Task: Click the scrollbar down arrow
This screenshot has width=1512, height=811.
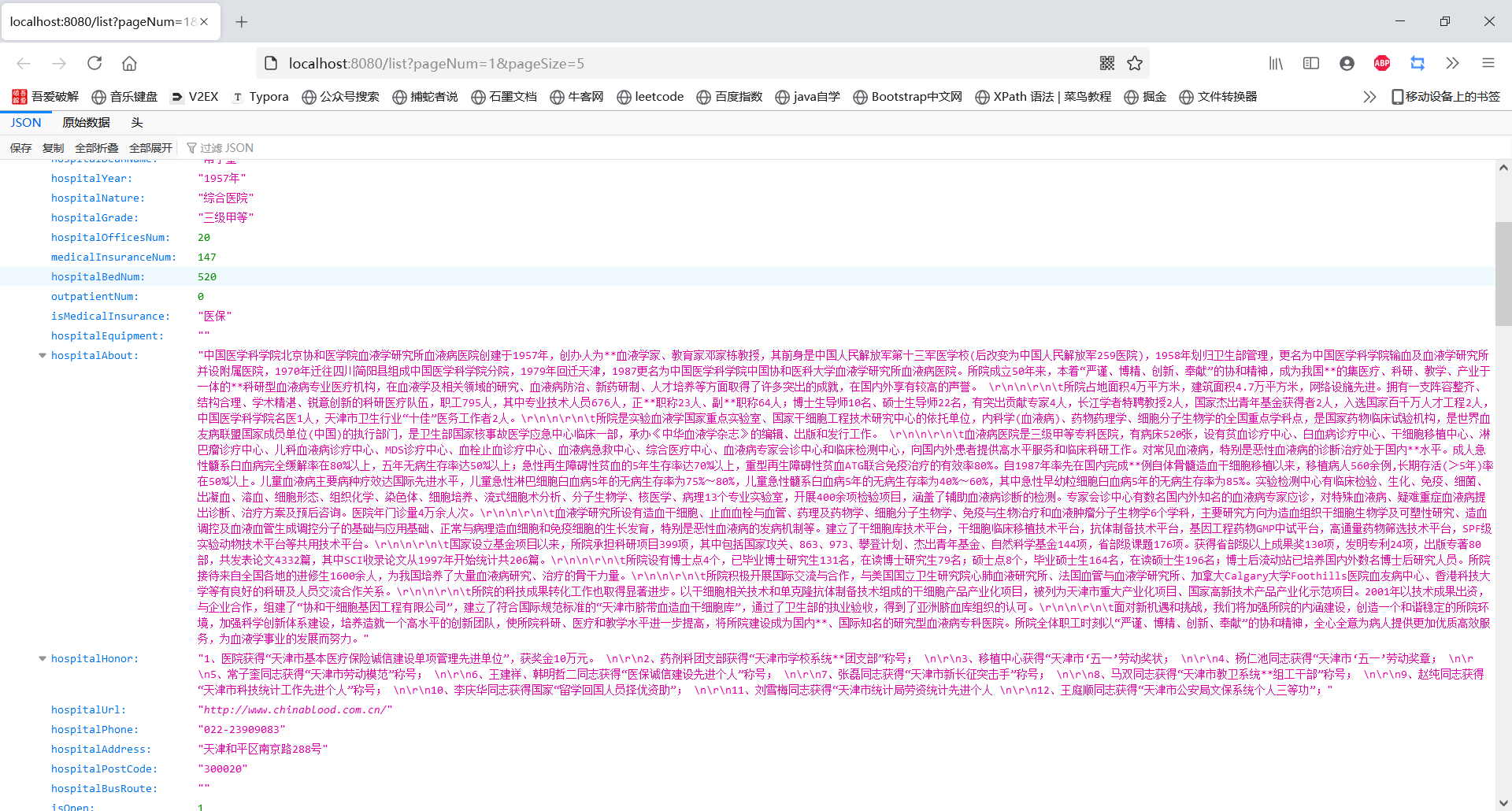Action: coord(1503,803)
